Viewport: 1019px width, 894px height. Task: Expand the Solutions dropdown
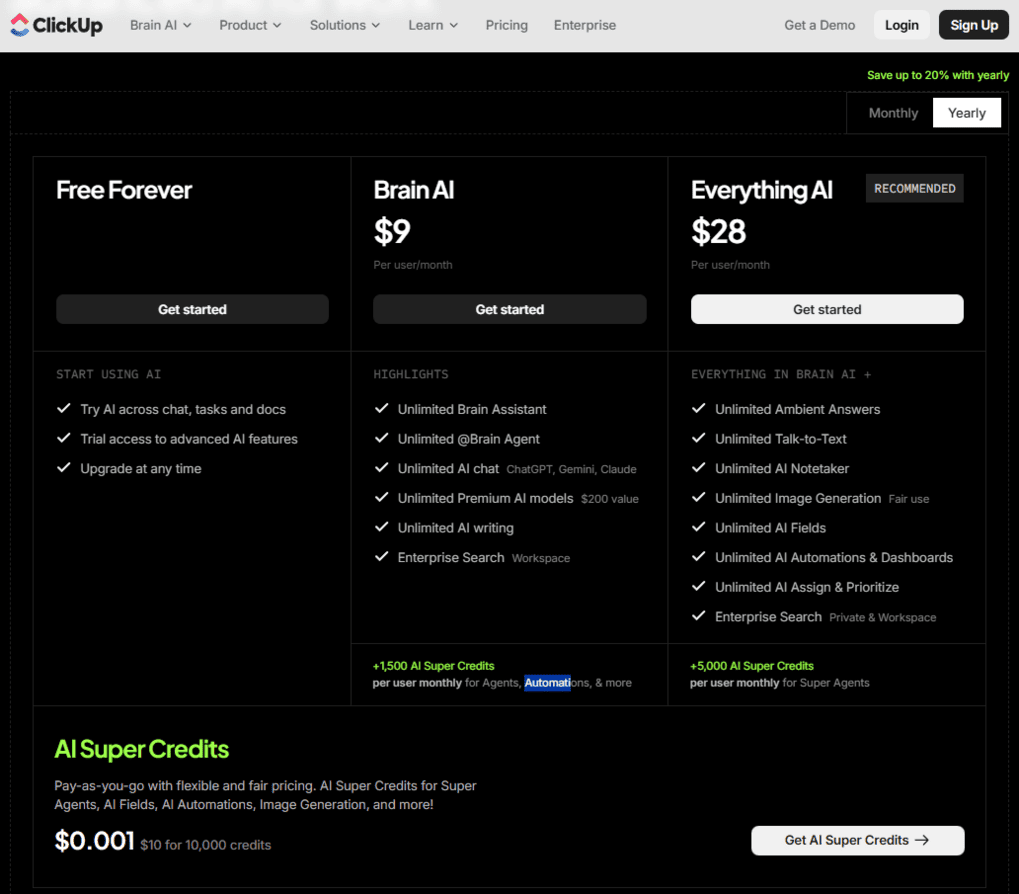[x=344, y=25]
